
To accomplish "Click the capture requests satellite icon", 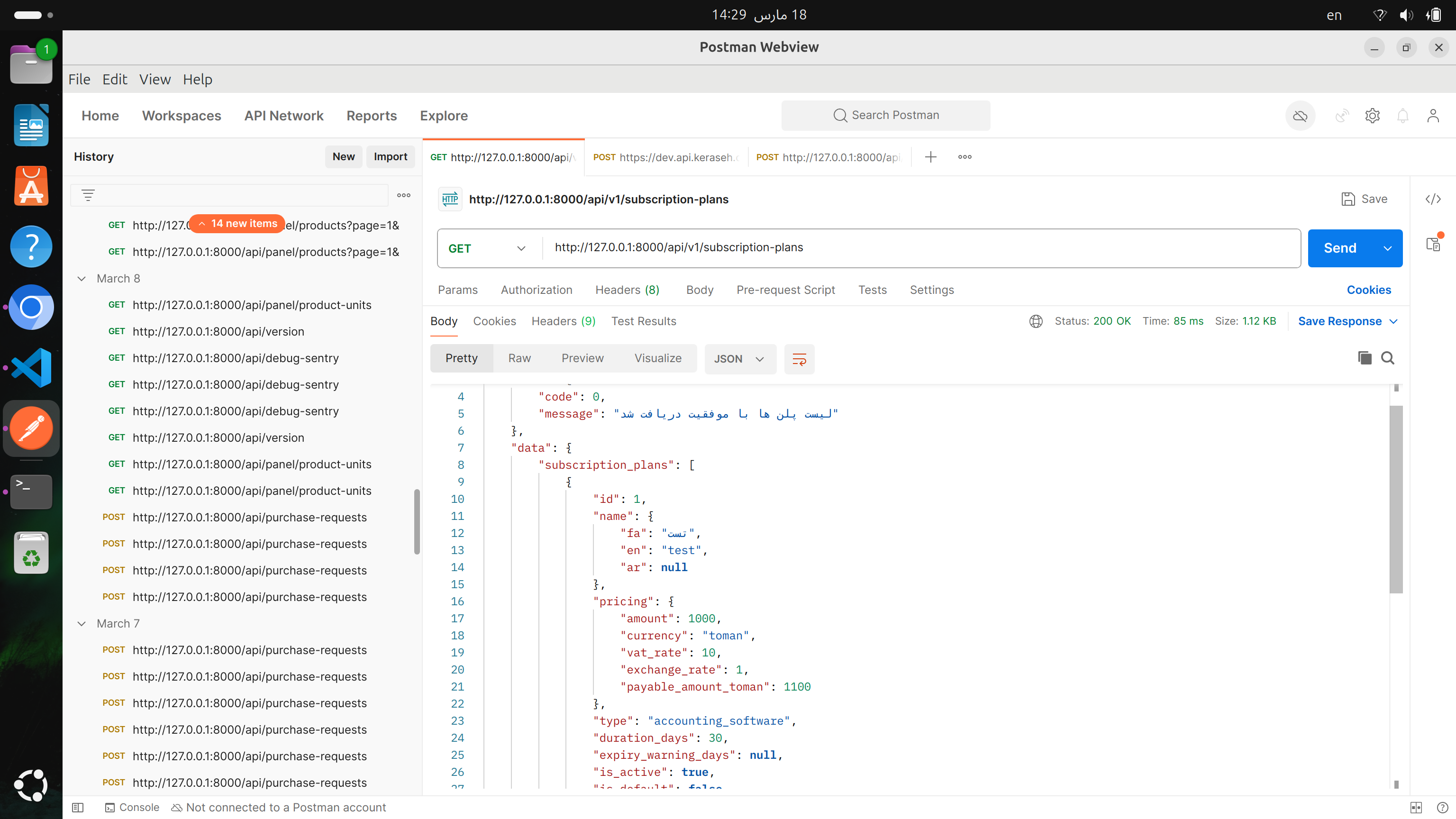I will click(x=1342, y=116).
